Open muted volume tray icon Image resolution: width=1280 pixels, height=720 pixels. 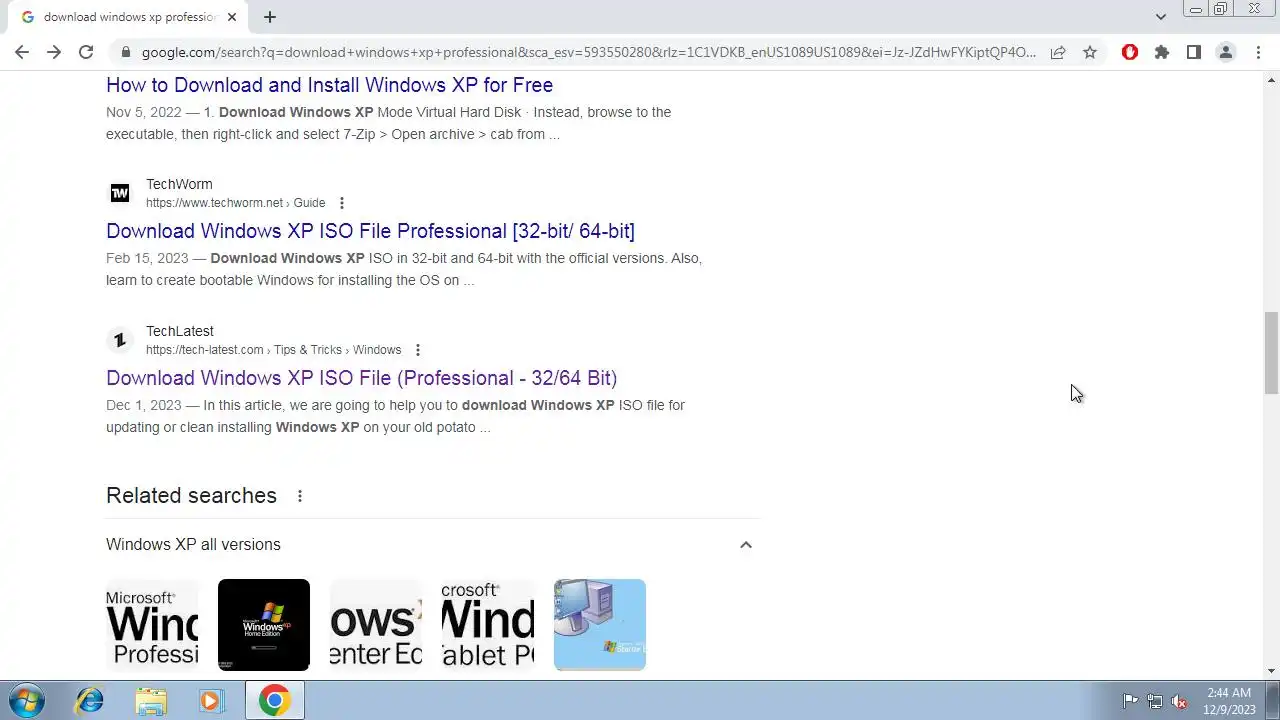click(1179, 701)
